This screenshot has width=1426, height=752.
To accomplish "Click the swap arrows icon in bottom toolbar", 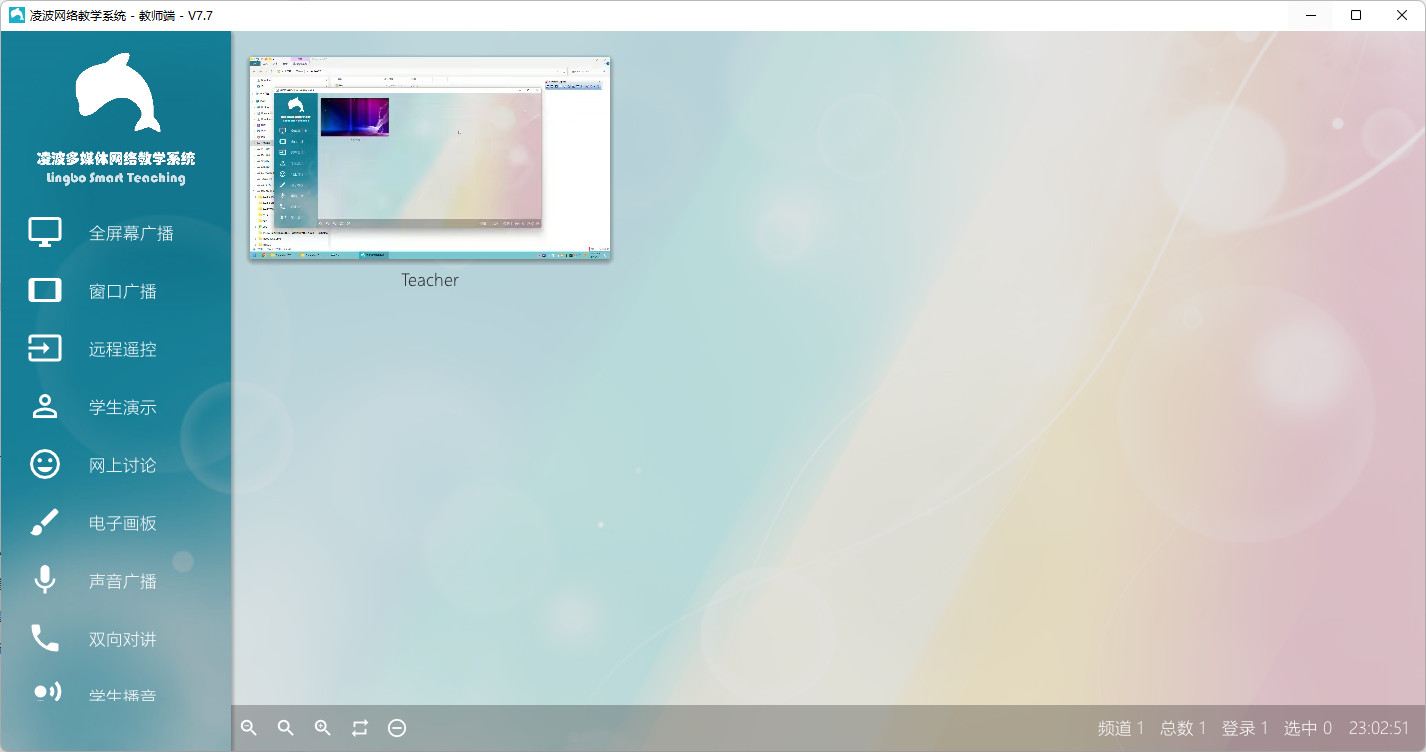I will point(360,728).
